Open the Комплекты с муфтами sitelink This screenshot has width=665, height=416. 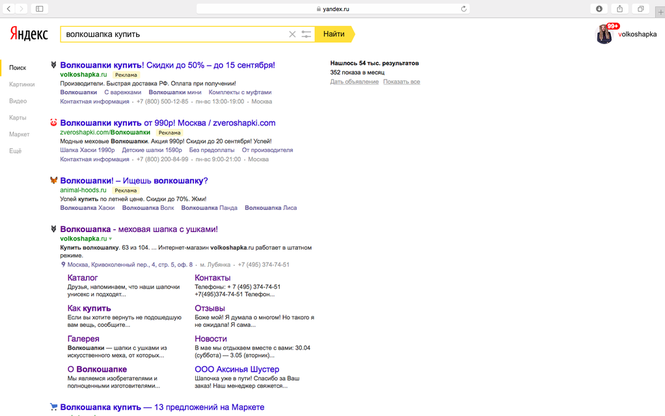coord(240,92)
